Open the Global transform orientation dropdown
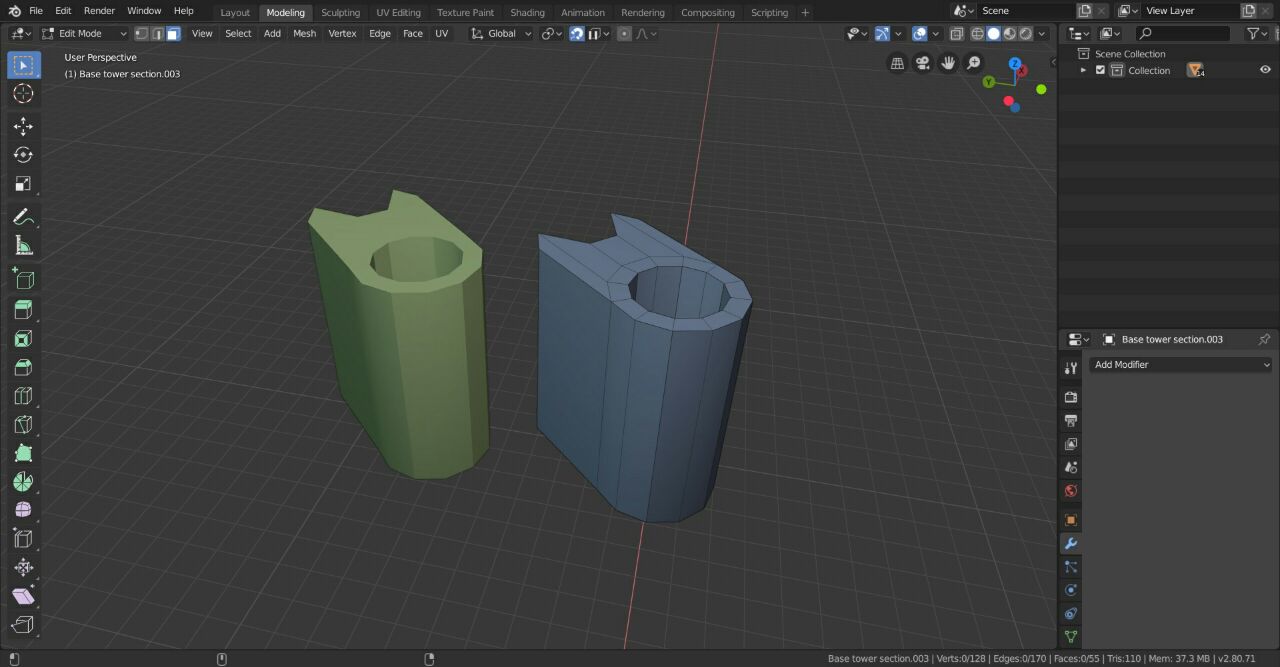The image size is (1280, 667). [x=501, y=33]
